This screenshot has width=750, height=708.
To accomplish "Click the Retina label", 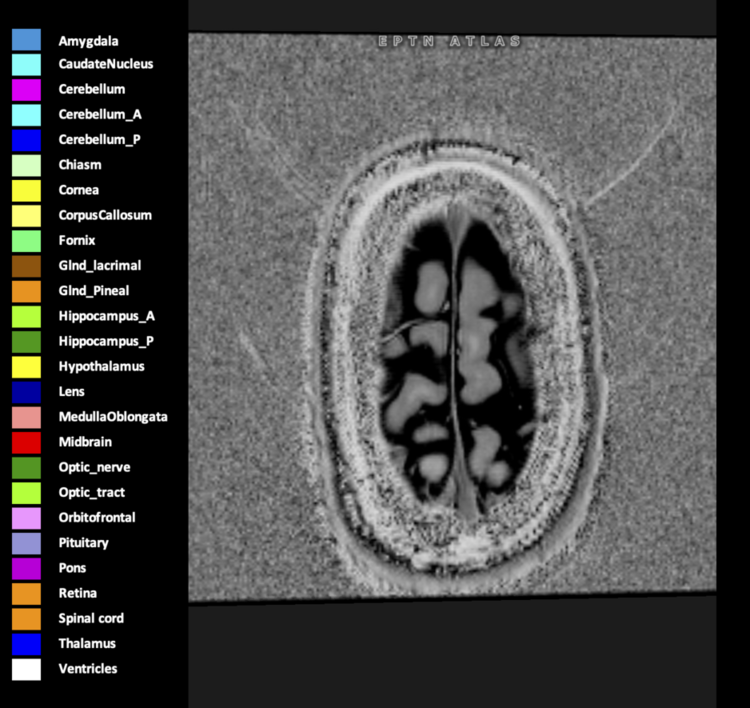I will click(77, 593).
